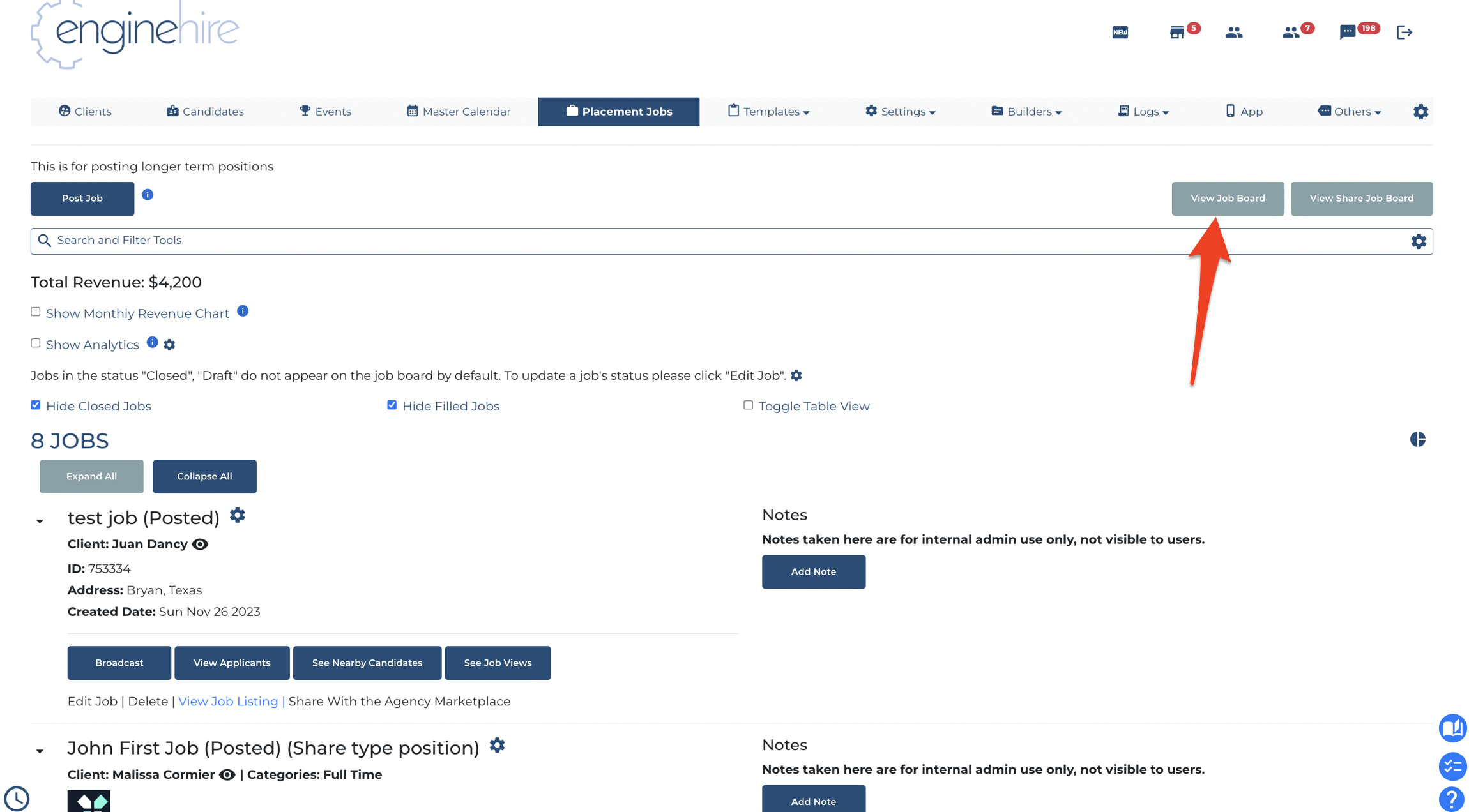Open the checklist floating icon
1469x812 pixels.
tap(1452, 767)
